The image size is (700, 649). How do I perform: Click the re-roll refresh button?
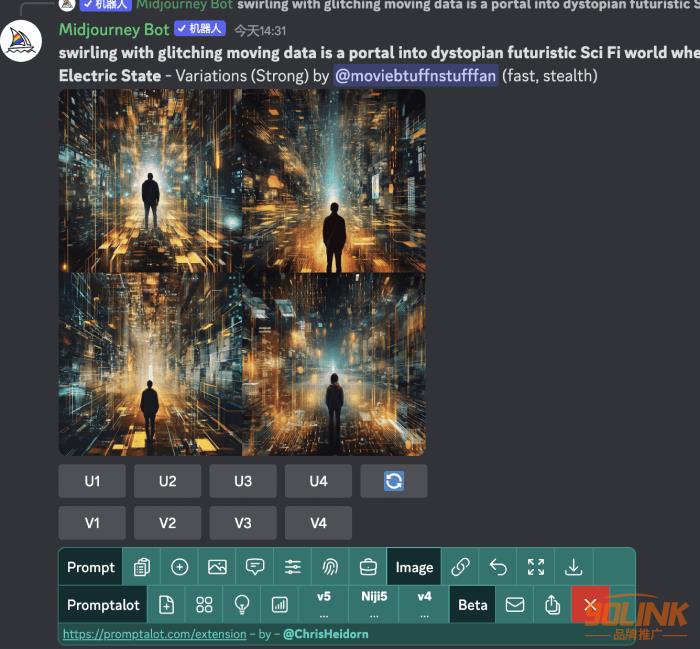pyautogui.click(x=394, y=481)
